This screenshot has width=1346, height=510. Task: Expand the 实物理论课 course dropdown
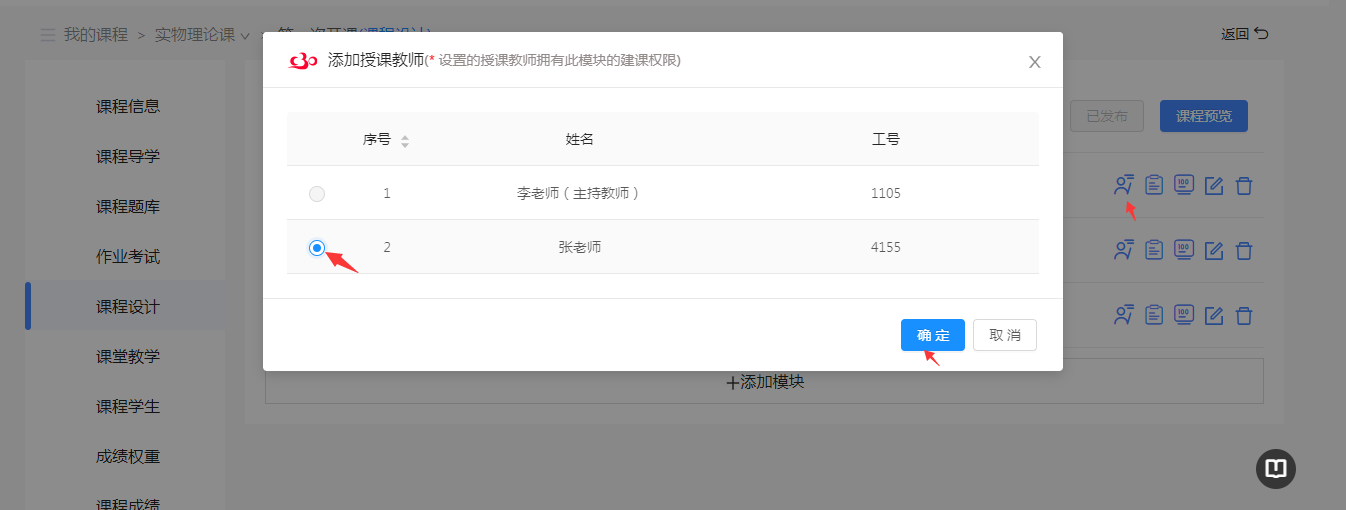click(x=202, y=35)
